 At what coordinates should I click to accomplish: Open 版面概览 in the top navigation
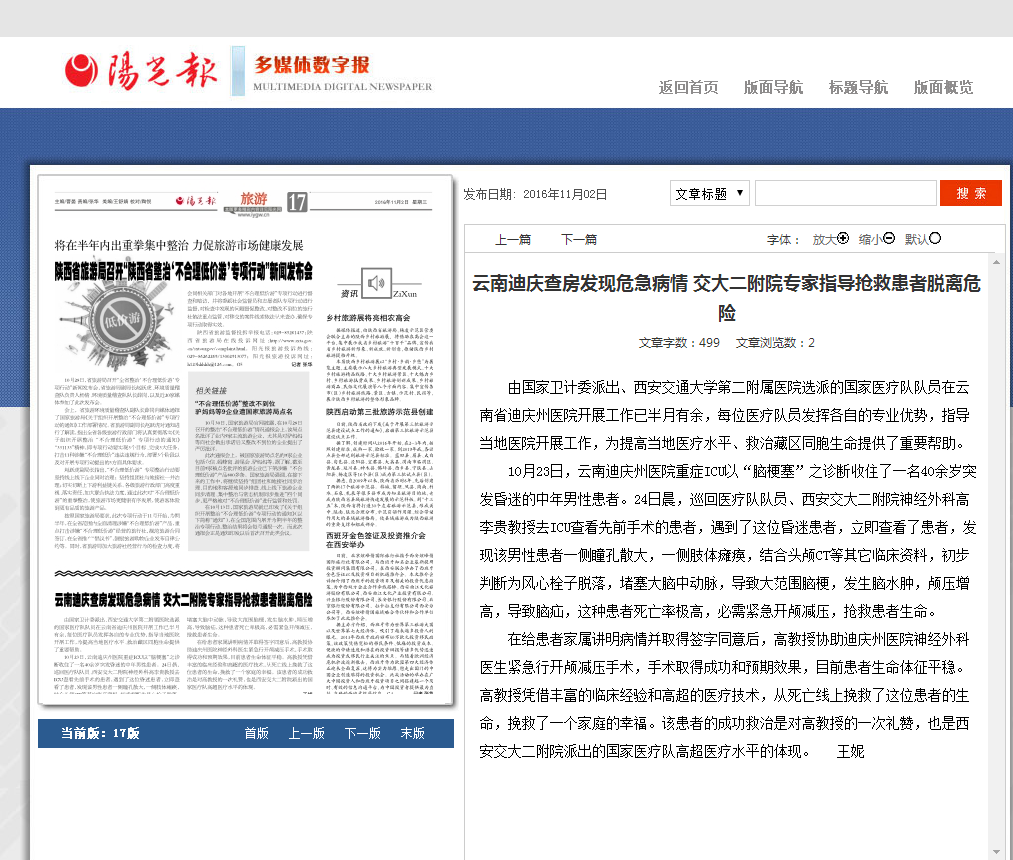tap(943, 87)
